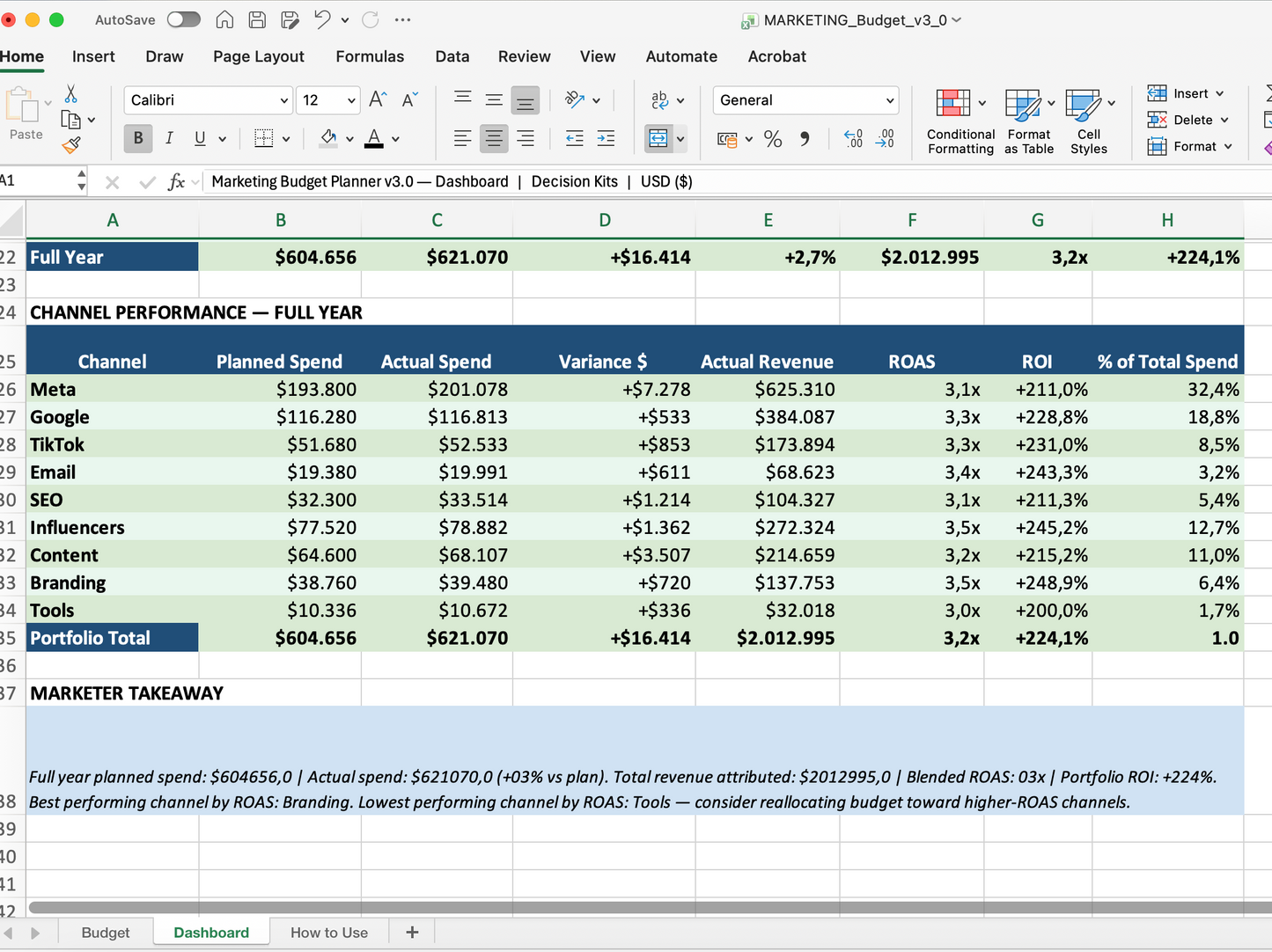Increase font size with large A

pyautogui.click(x=378, y=99)
